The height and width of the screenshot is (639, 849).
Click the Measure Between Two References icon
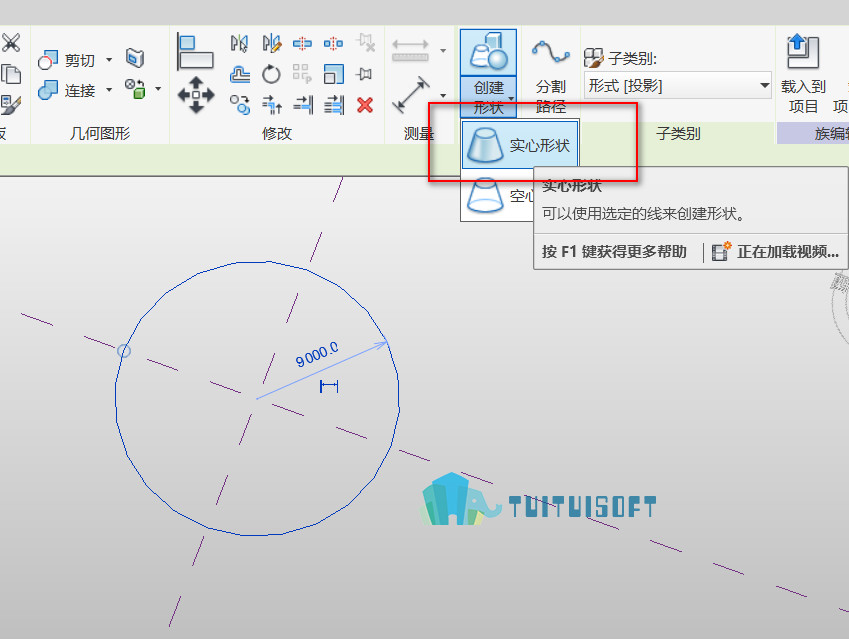coord(410,50)
